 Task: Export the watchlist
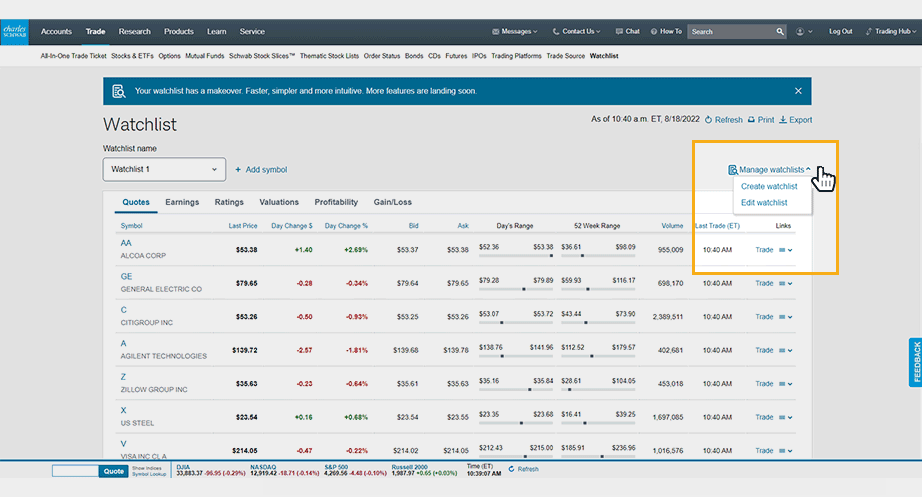[796, 119]
